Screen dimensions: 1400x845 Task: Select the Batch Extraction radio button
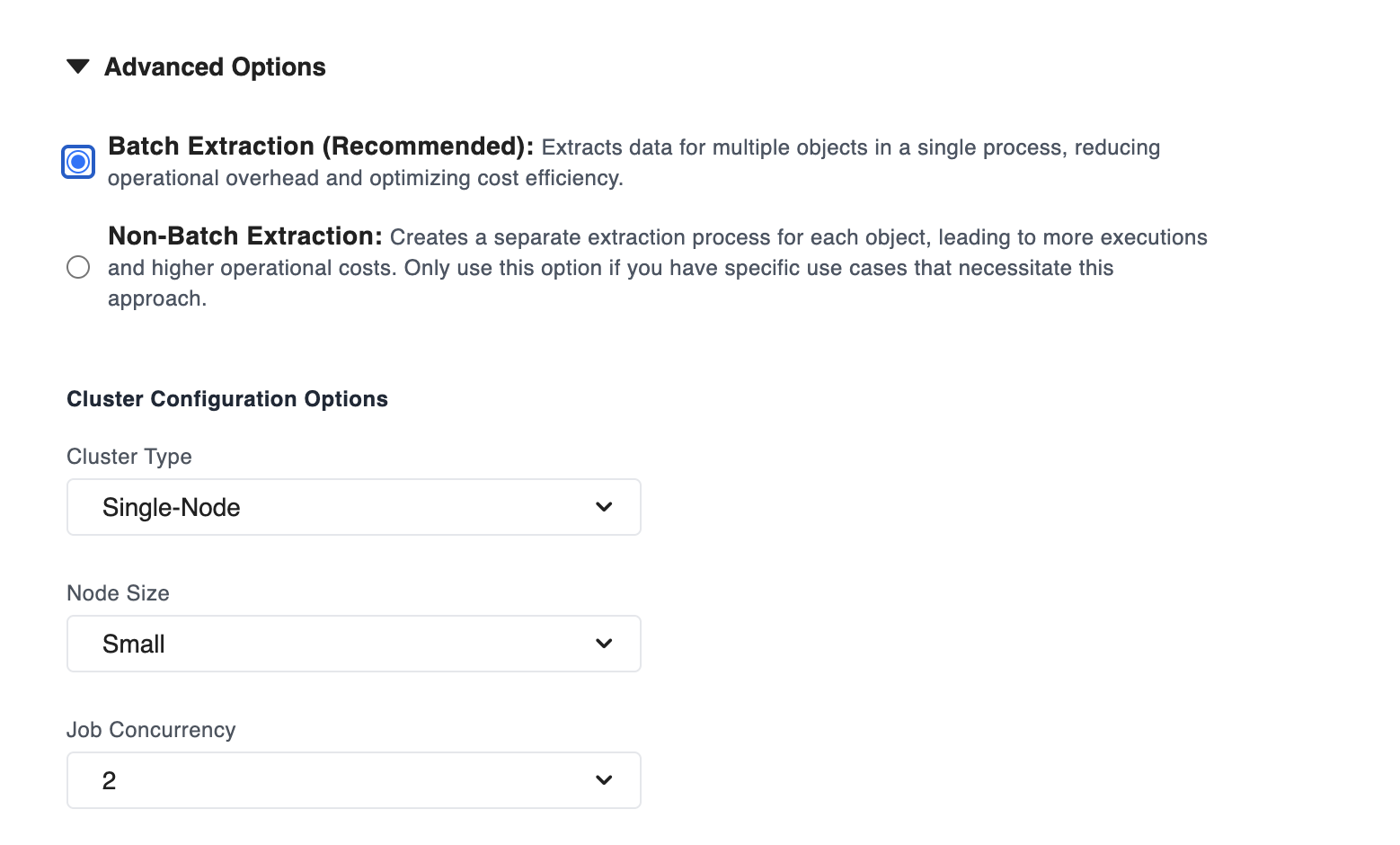tap(78, 162)
